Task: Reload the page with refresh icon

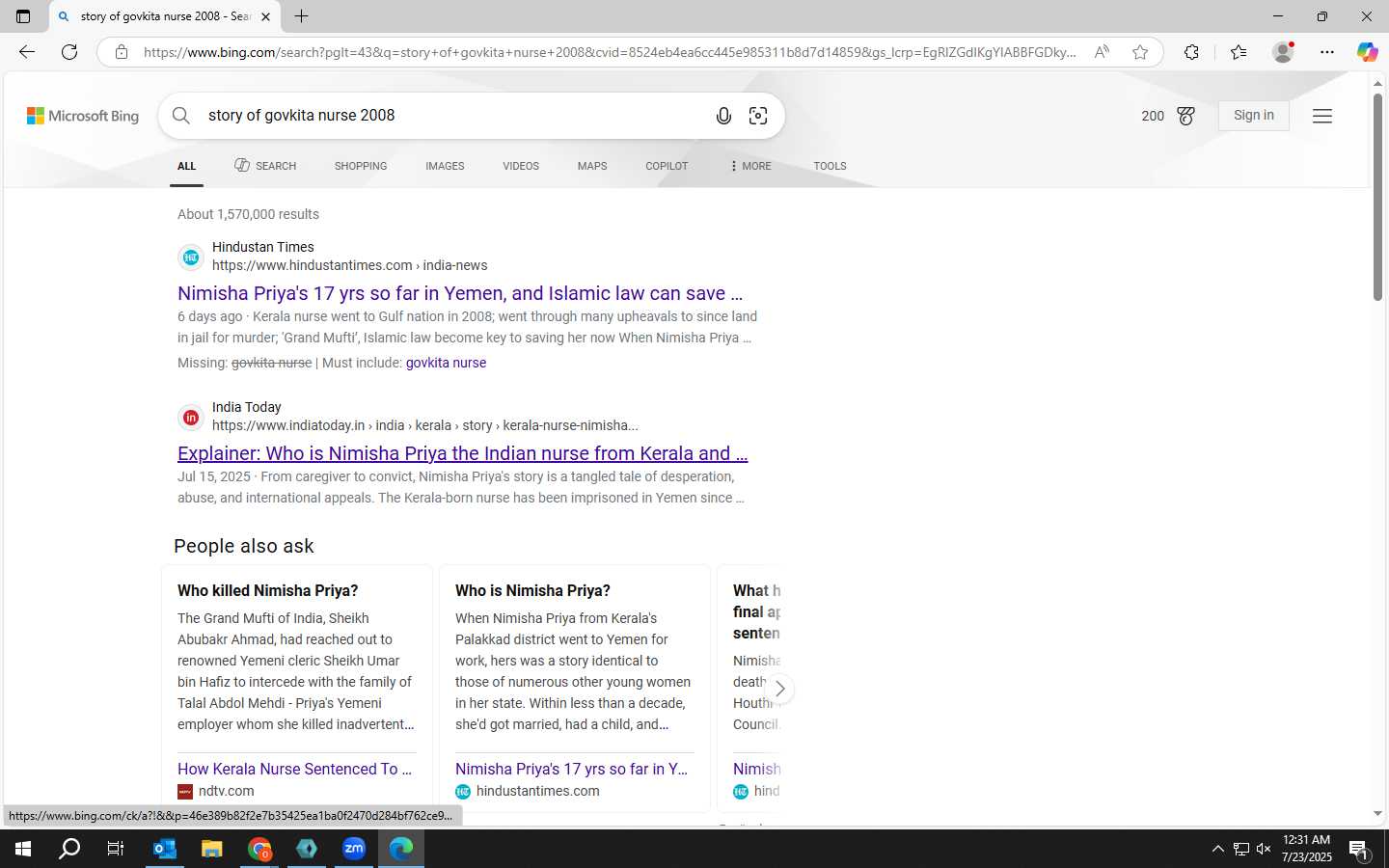Action: pyautogui.click(x=69, y=52)
